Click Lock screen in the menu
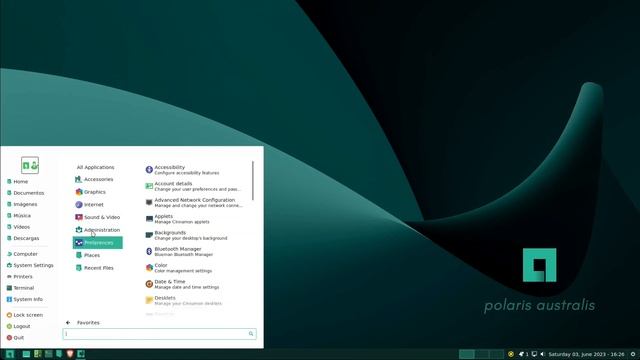Image resolution: width=640 pixels, height=360 pixels. (x=25, y=315)
